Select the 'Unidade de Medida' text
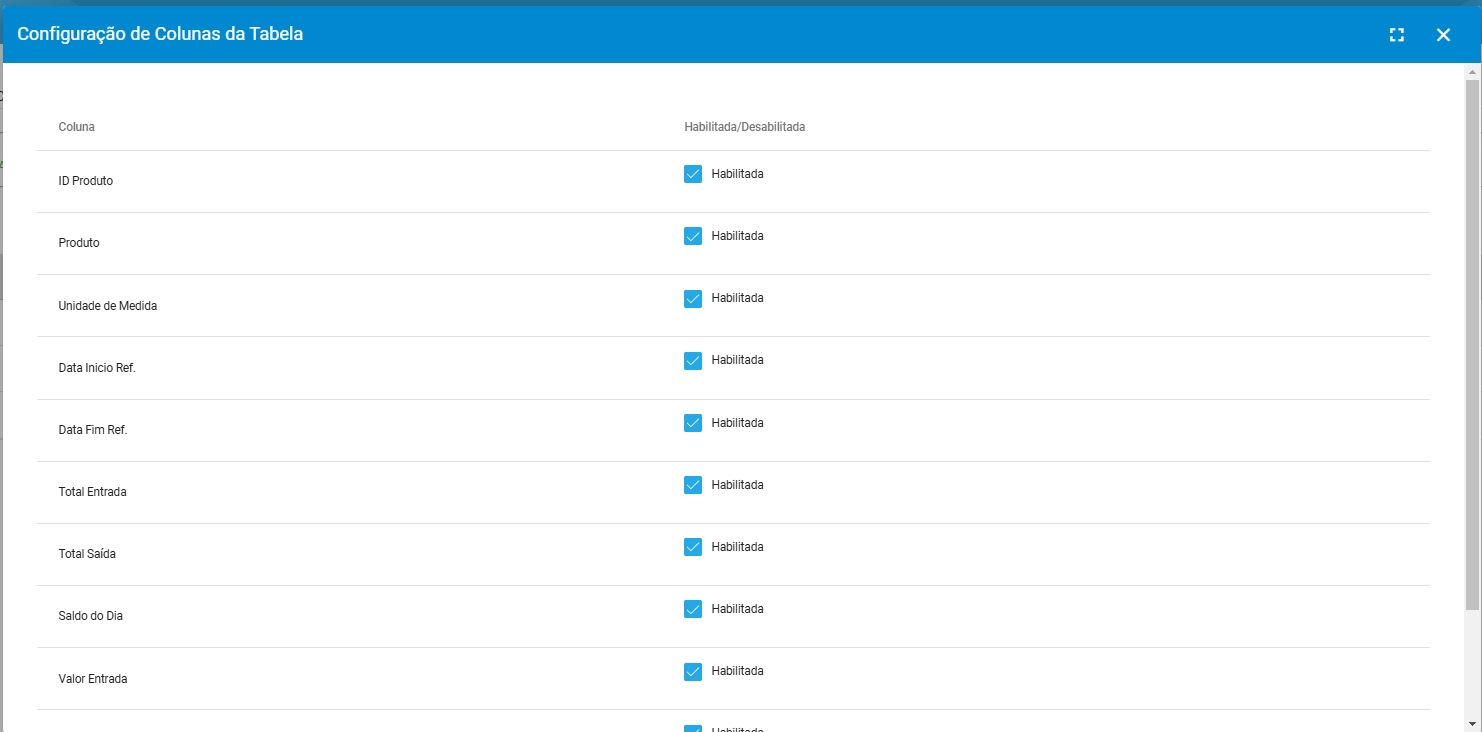This screenshot has width=1482, height=732. click(108, 306)
